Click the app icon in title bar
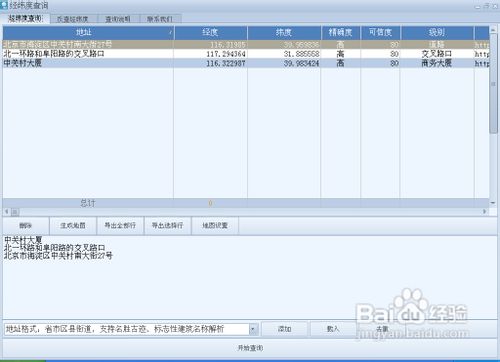 [x=4, y=5]
